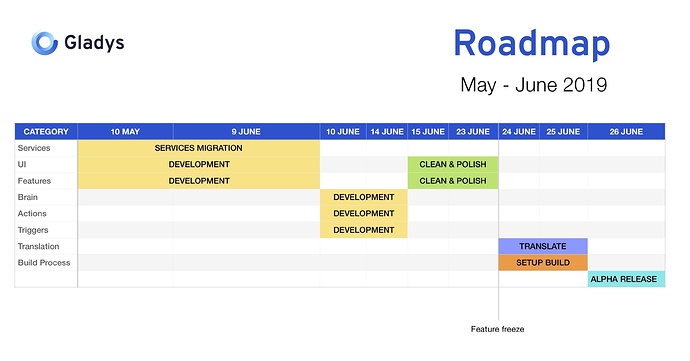Click the Features category row label
The width and height of the screenshot is (690, 361).
tap(34, 181)
